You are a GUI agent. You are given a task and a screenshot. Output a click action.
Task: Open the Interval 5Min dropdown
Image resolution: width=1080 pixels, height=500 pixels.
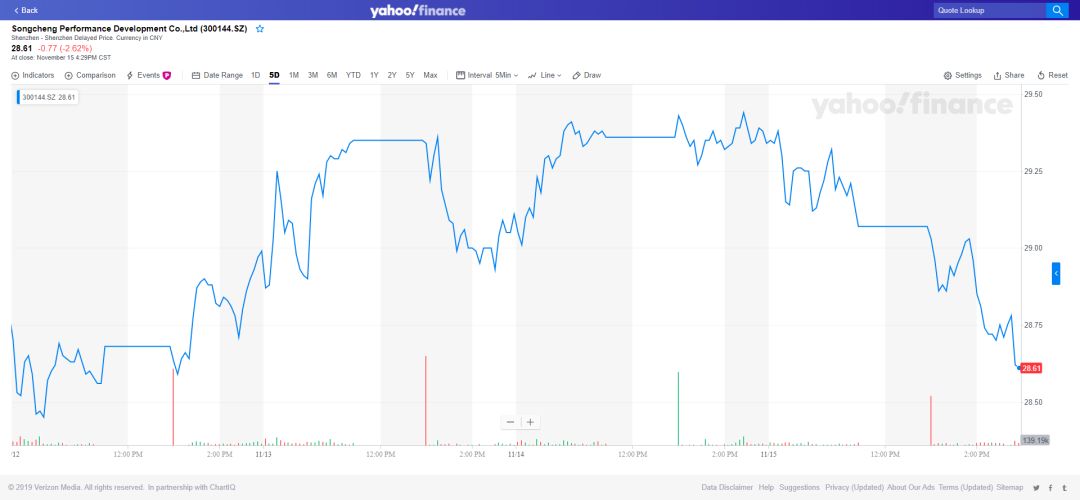pyautogui.click(x=487, y=75)
